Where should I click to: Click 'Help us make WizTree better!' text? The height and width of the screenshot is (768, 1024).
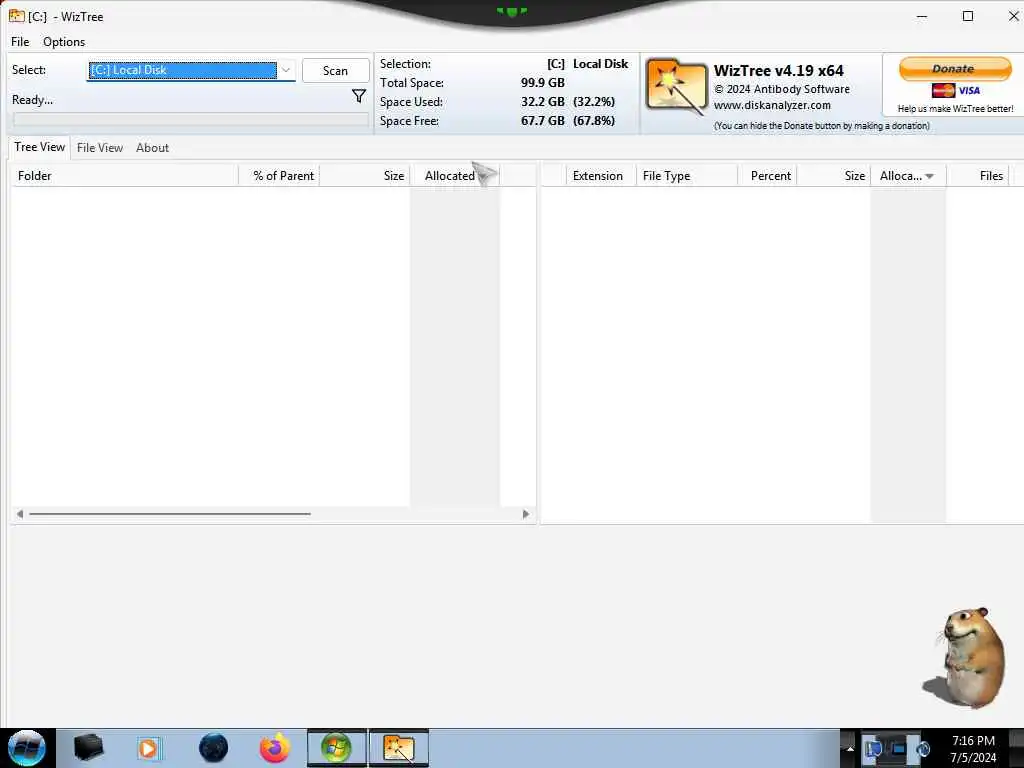coord(955,109)
